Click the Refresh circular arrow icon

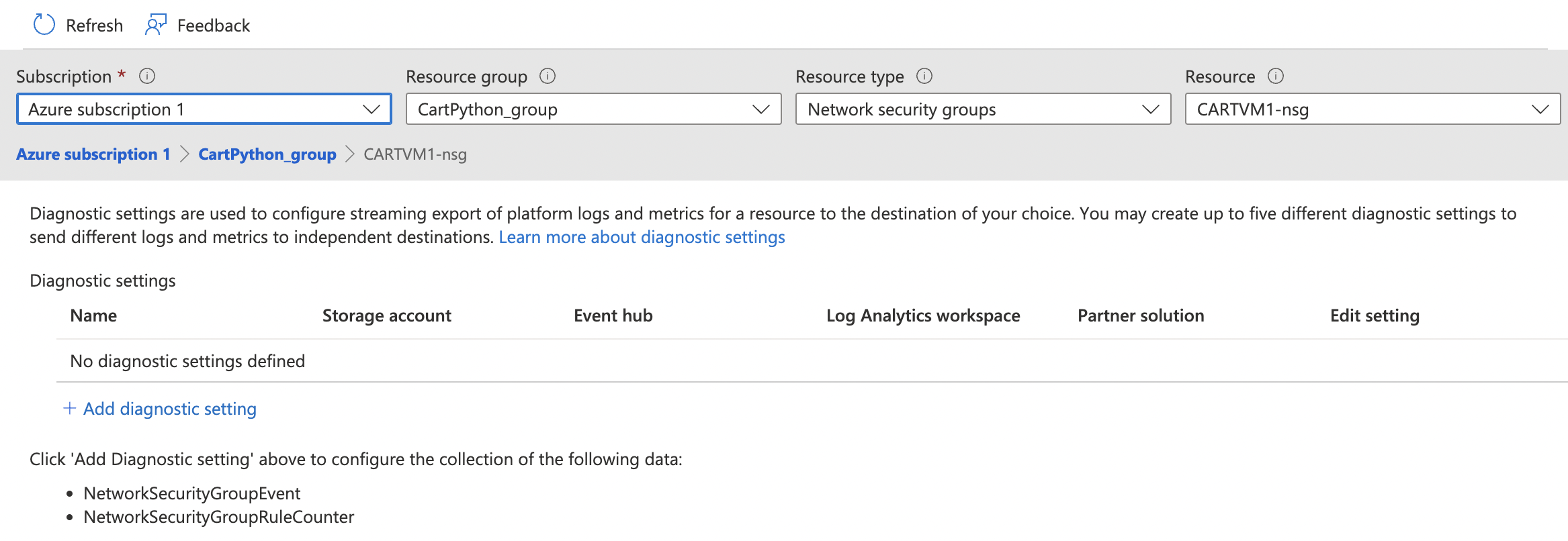pyautogui.click(x=44, y=25)
